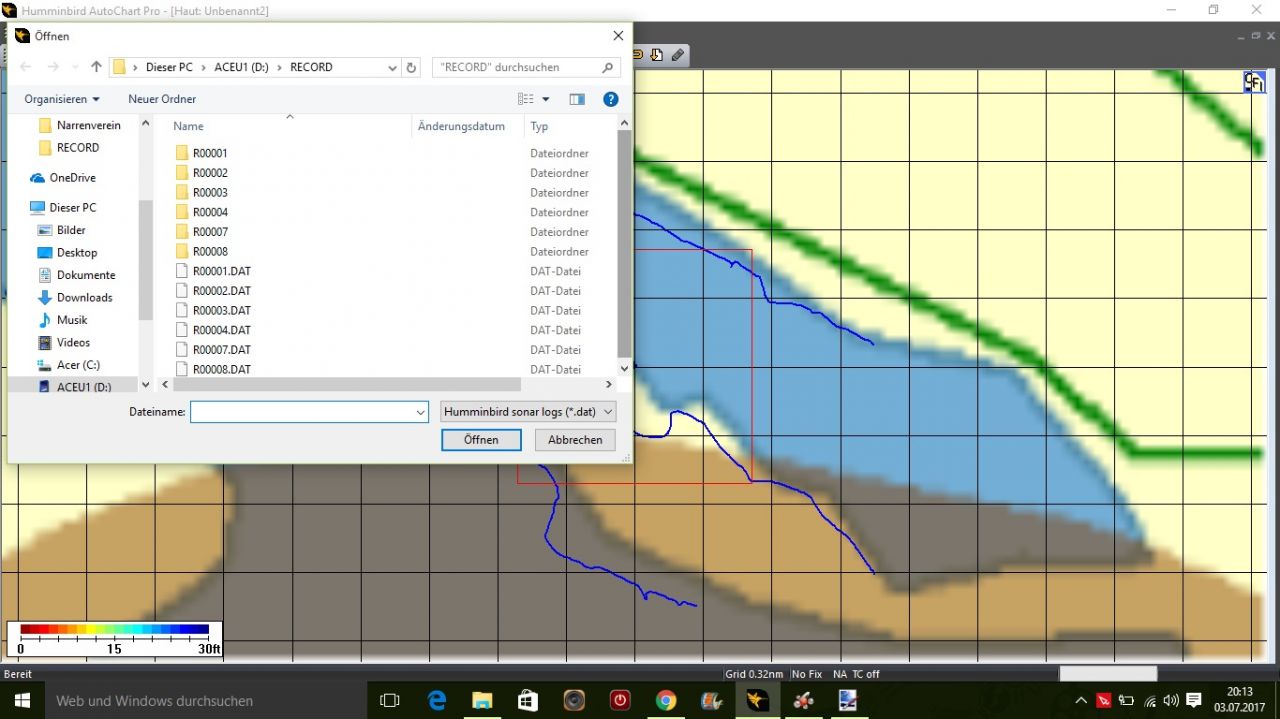Go up one folder level arrow
Viewport: 1280px width, 719px height.
pos(96,67)
